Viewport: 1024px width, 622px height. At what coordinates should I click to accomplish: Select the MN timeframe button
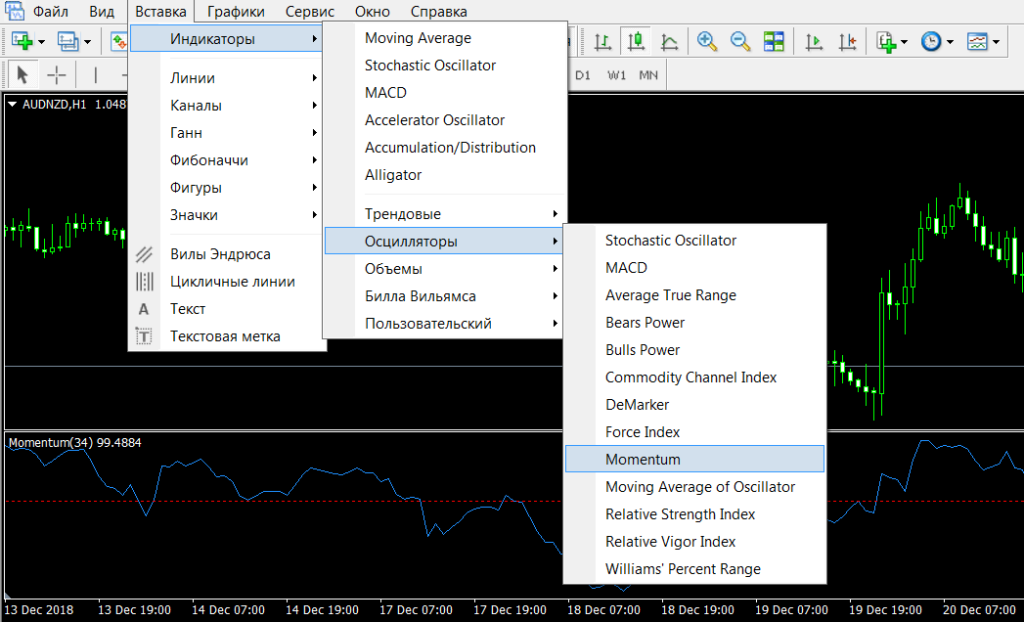coord(648,75)
